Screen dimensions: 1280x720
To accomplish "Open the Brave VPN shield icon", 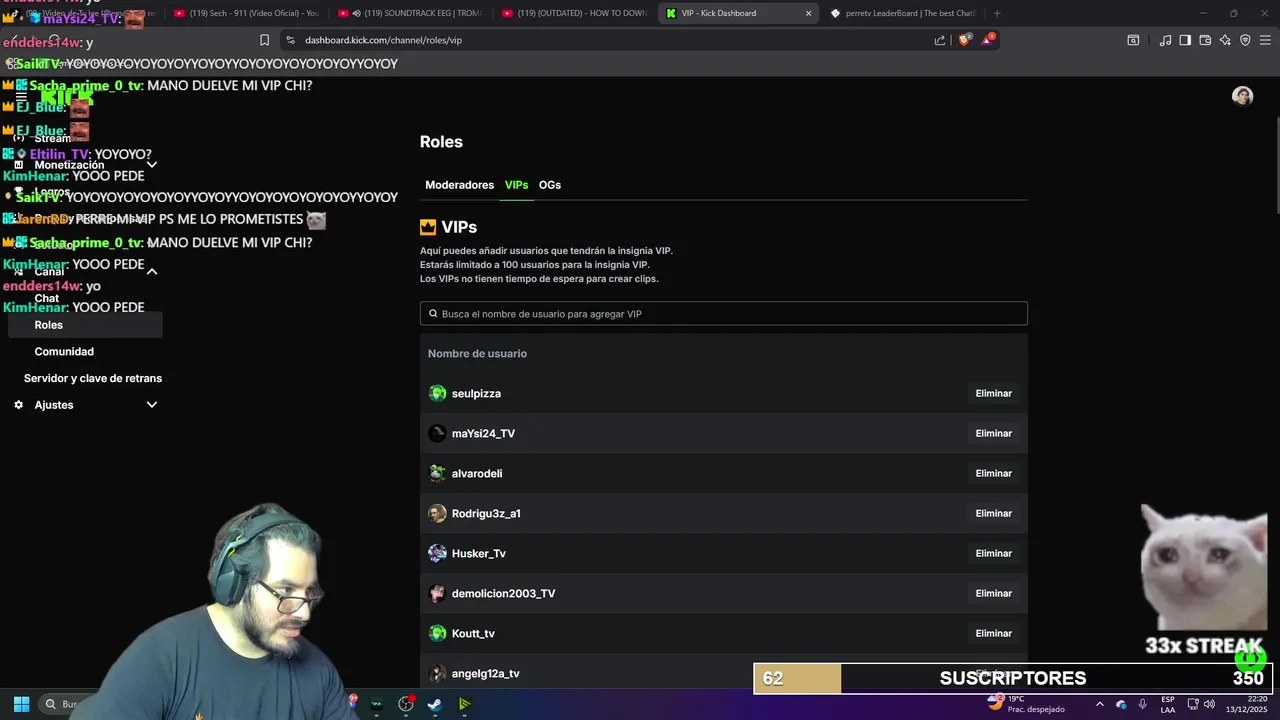I will point(1245,40).
